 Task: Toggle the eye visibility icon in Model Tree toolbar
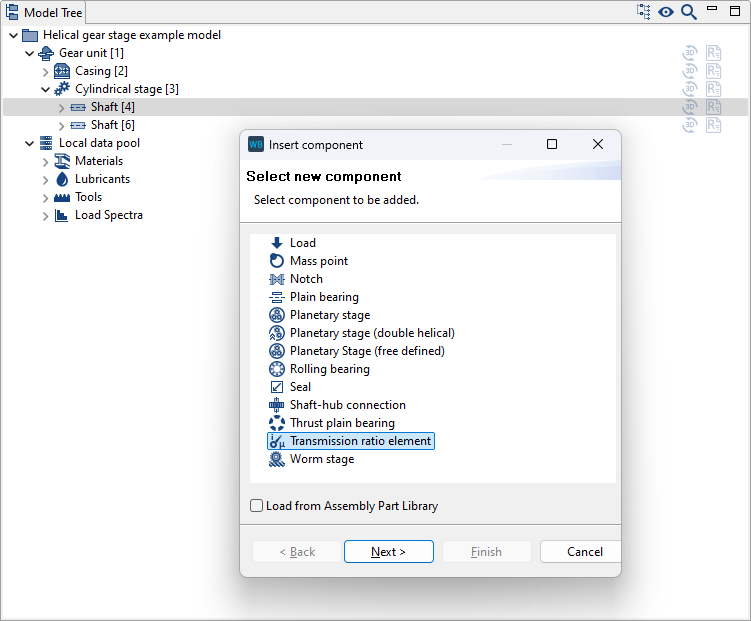[x=666, y=12]
